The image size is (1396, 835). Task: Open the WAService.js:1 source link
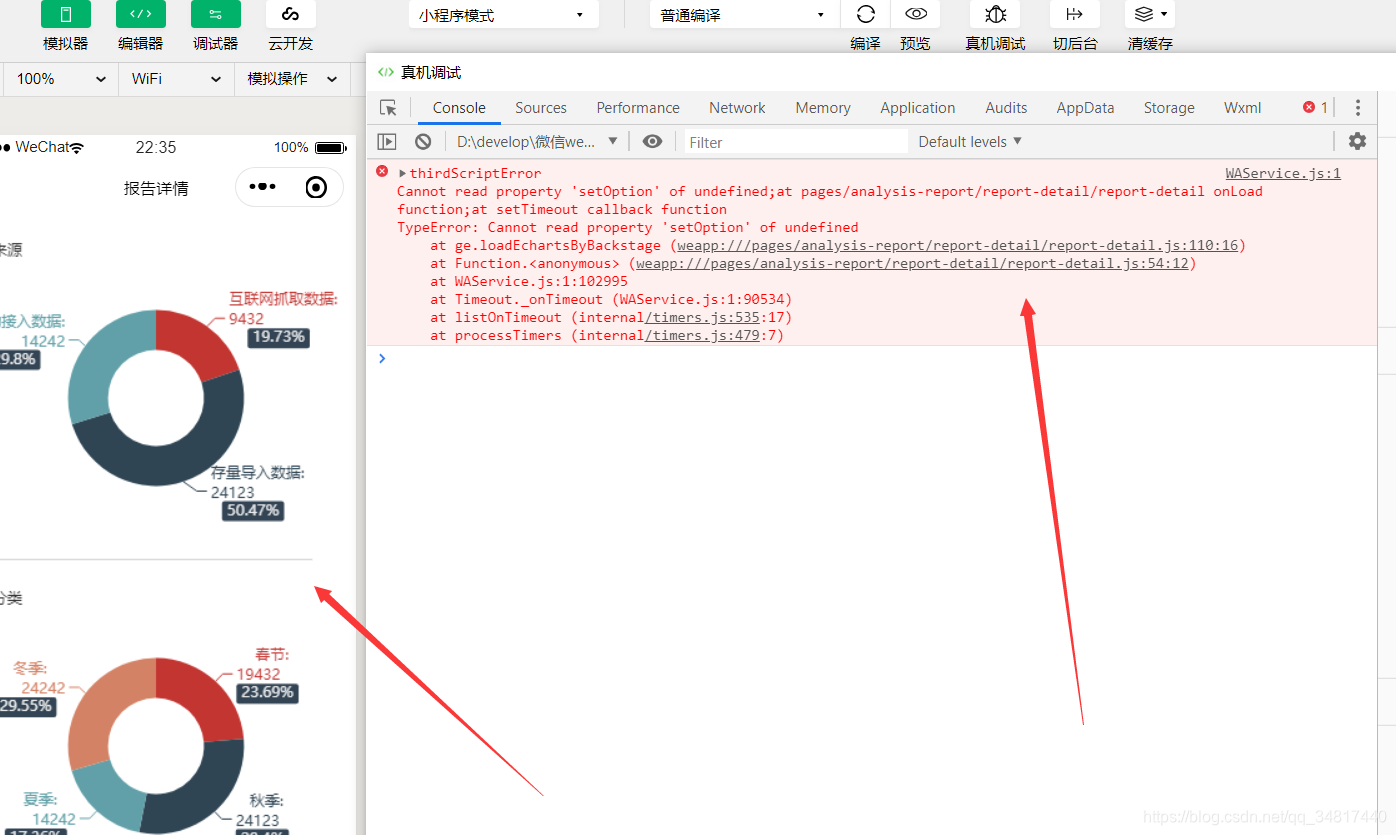point(1283,174)
